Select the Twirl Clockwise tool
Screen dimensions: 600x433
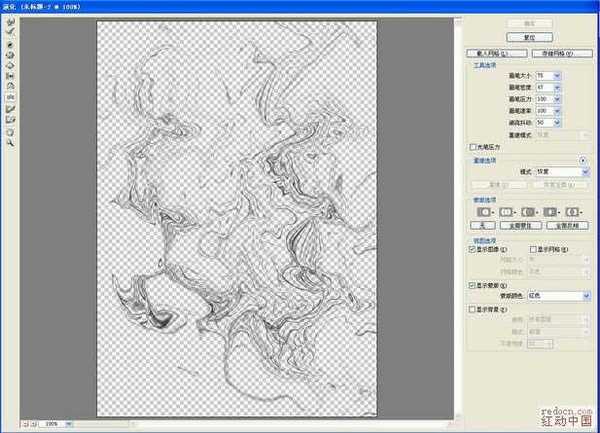(10, 45)
